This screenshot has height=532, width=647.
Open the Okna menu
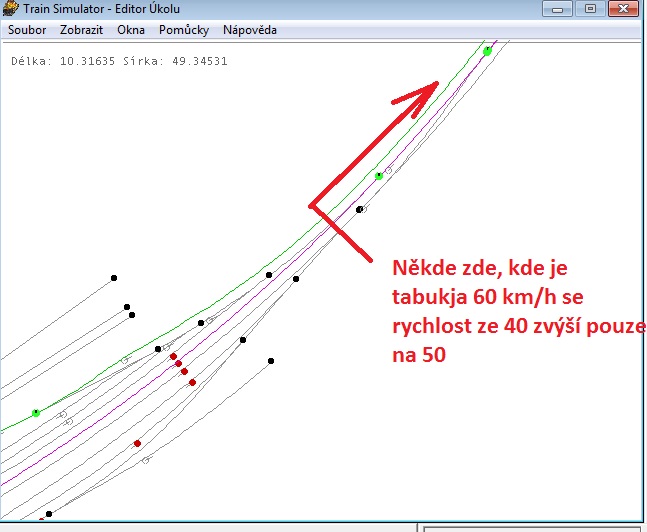click(131, 30)
